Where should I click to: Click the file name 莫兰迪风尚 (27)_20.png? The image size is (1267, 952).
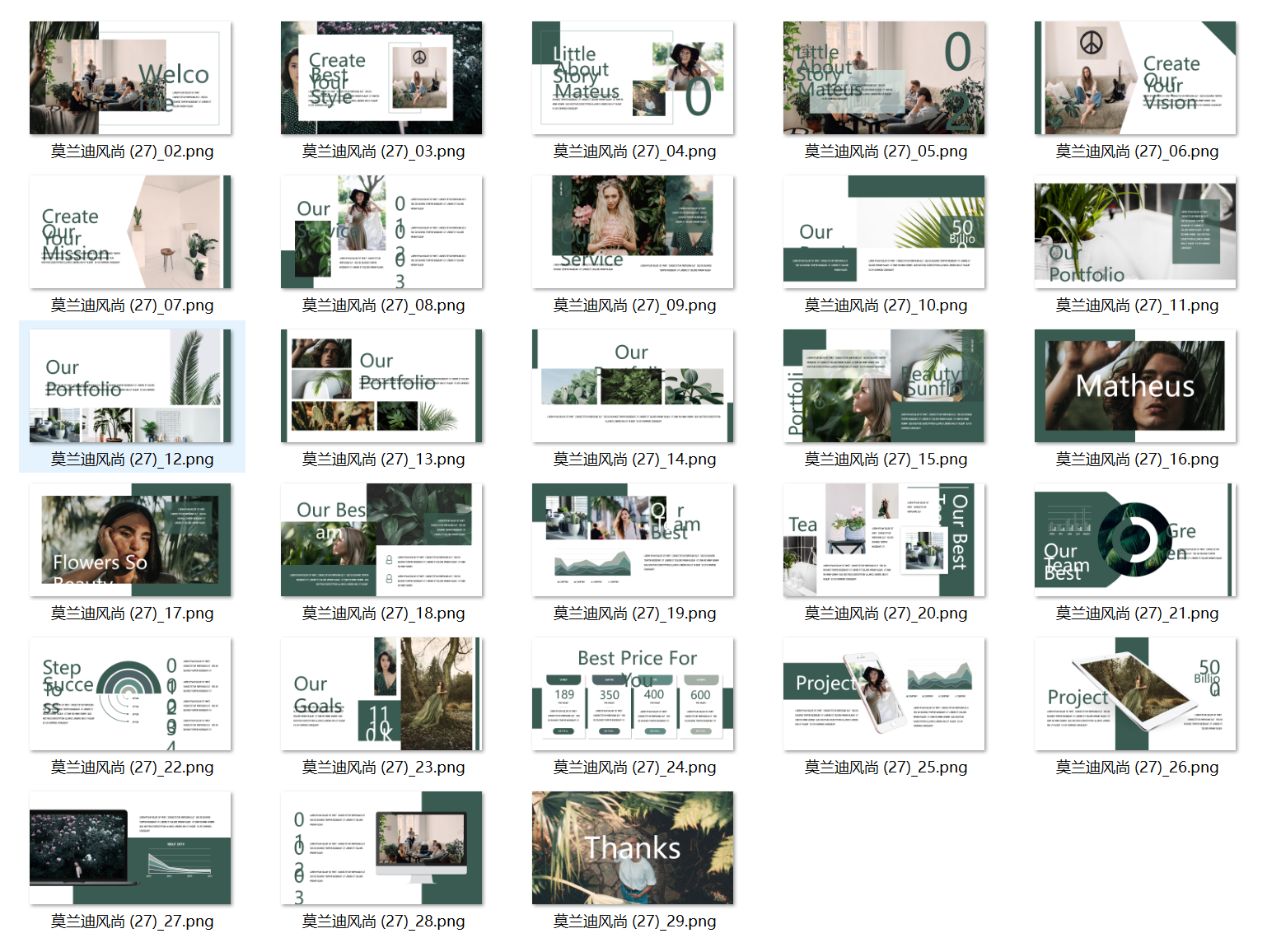(886, 614)
